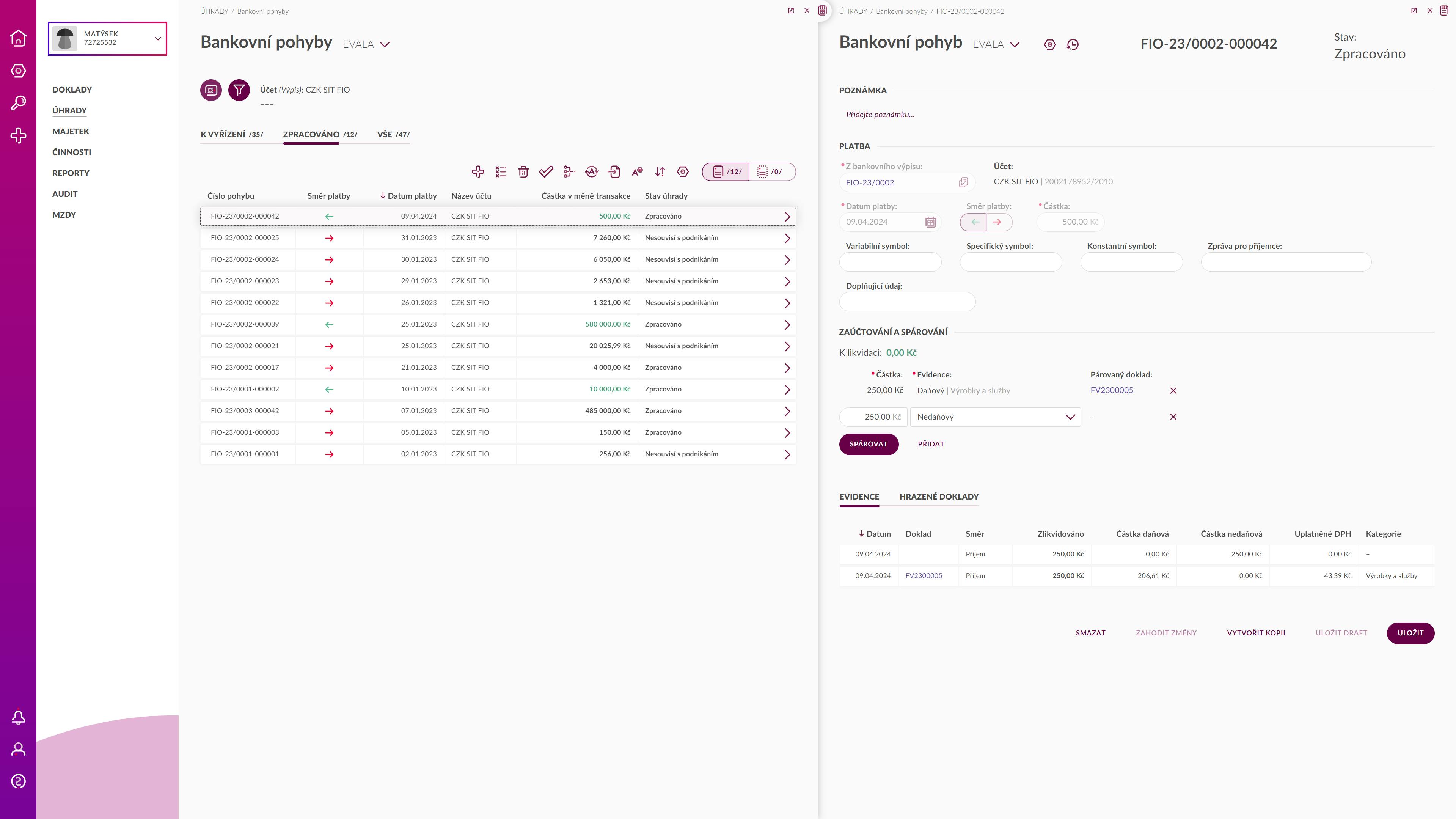Open paired document link FV2300005
1456x819 pixels.
pyautogui.click(x=1112, y=391)
